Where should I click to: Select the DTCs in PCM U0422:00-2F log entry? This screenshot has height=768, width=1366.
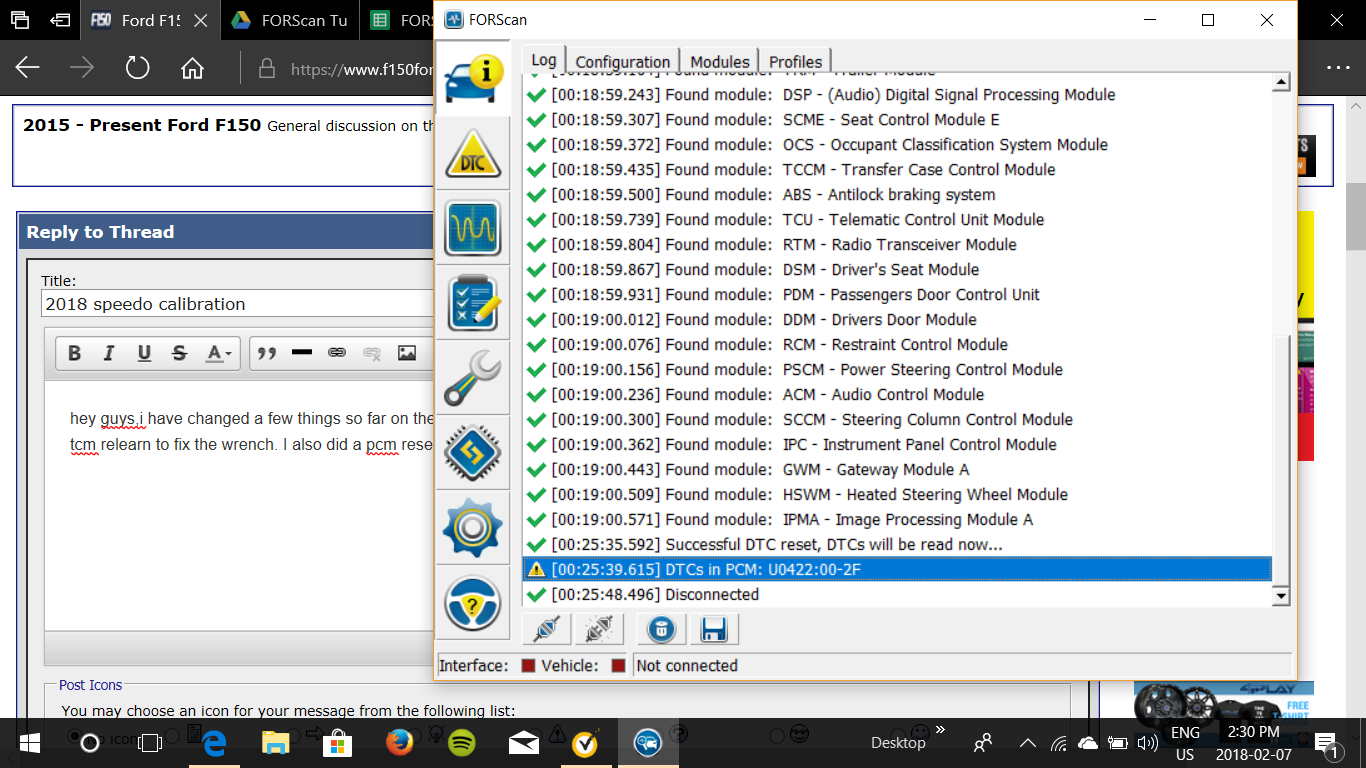[x=897, y=569]
